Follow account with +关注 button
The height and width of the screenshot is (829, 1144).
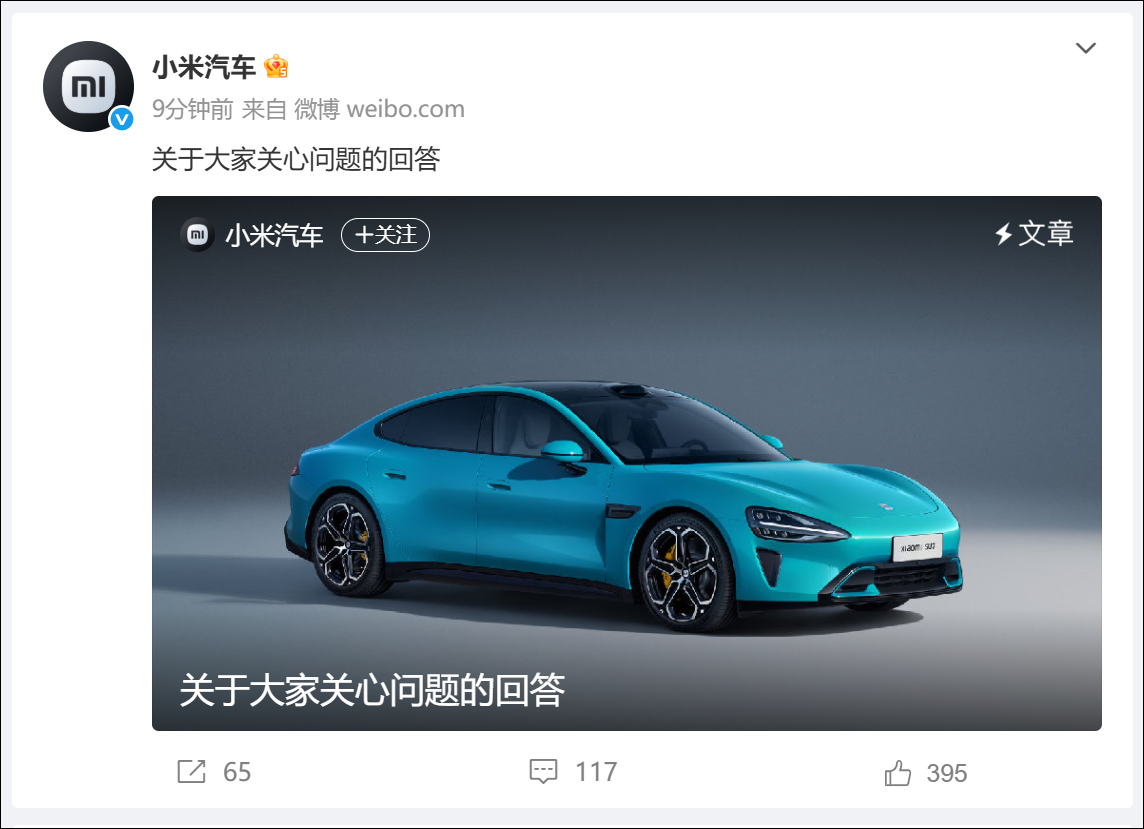point(385,235)
